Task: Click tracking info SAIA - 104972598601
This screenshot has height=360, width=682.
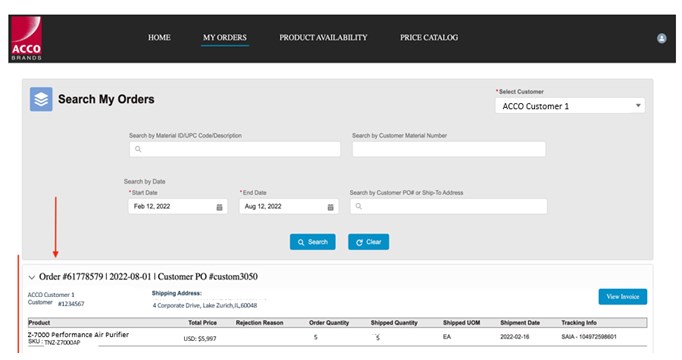Action: pyautogui.click(x=588, y=337)
